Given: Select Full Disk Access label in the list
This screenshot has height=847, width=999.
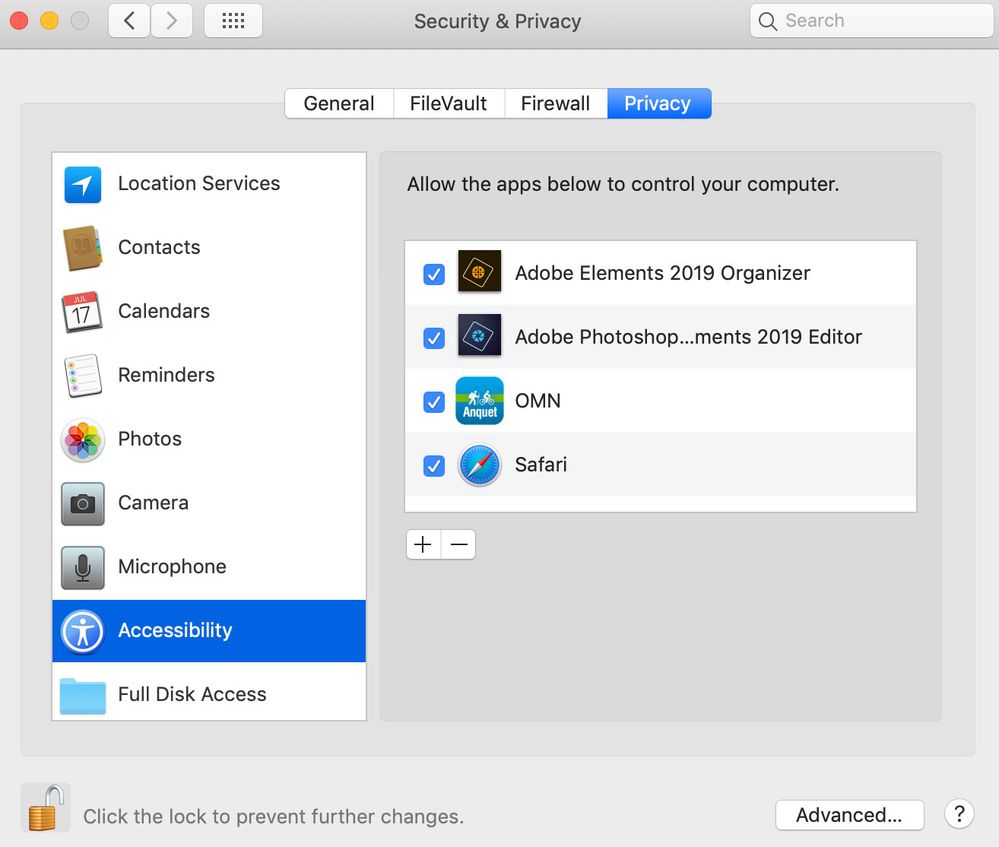Looking at the screenshot, I should pos(192,694).
